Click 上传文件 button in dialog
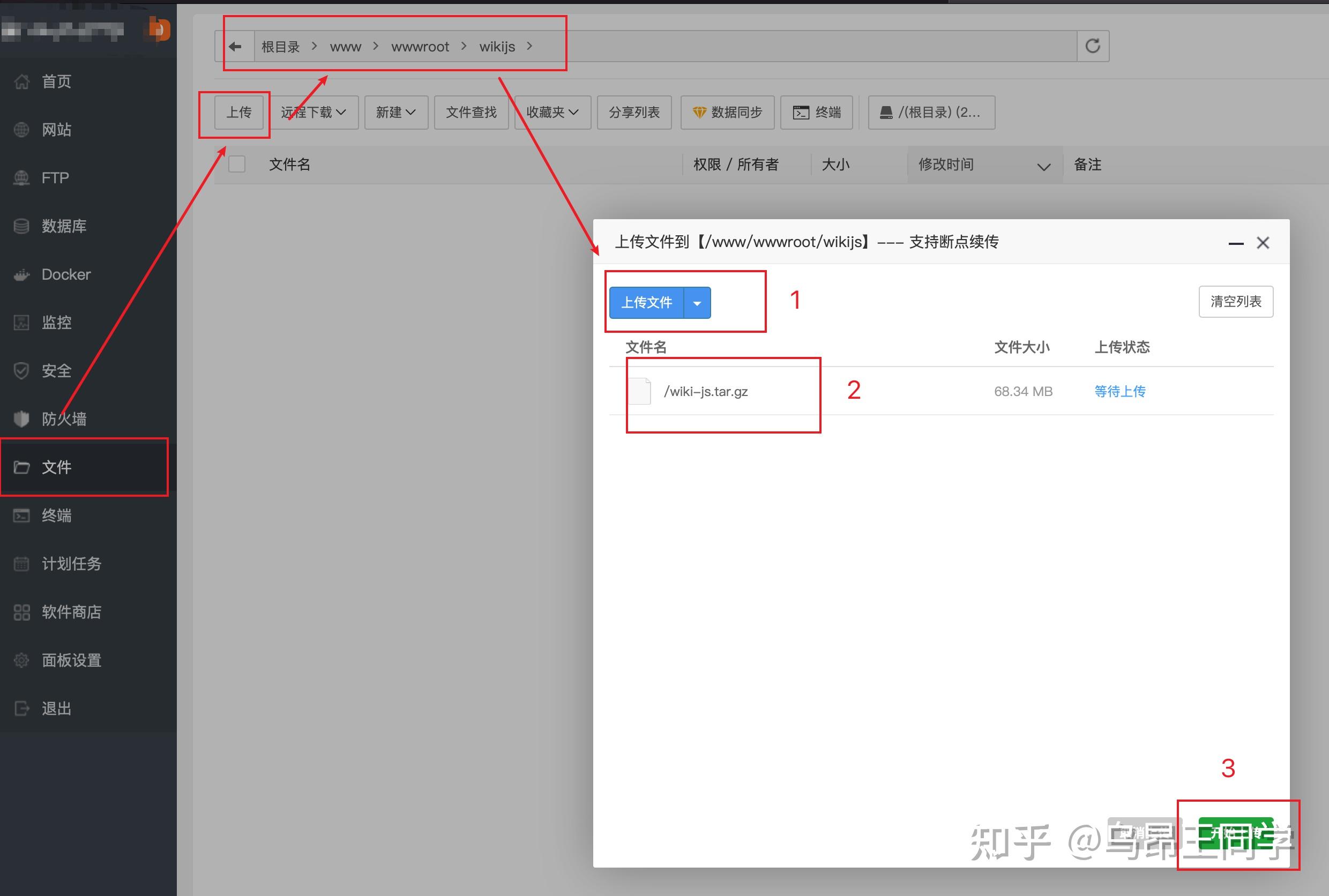This screenshot has width=1329, height=896. click(x=647, y=303)
